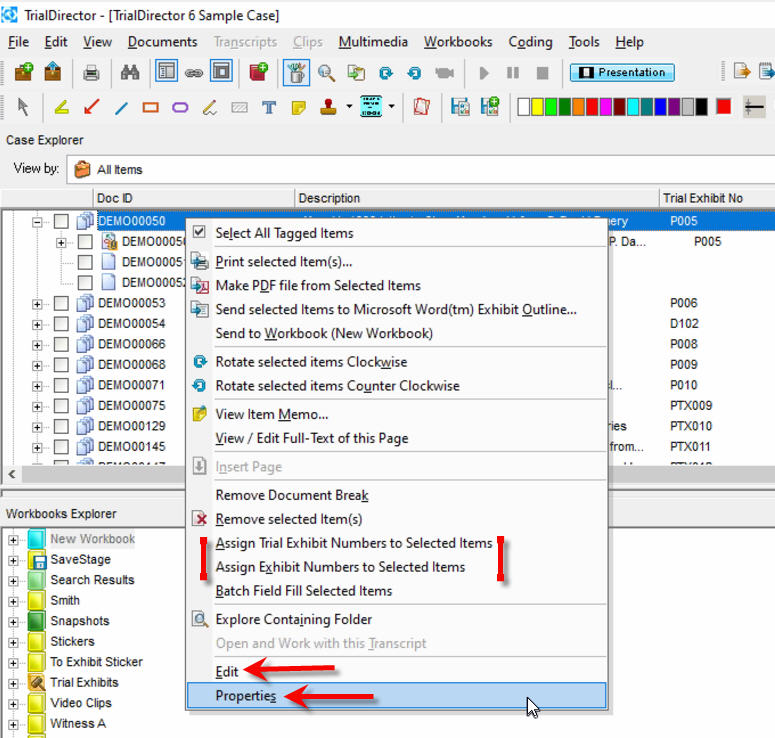The width and height of the screenshot is (775, 738).
Task: Tick the checkbox for DEMO00071
Action: (61, 385)
